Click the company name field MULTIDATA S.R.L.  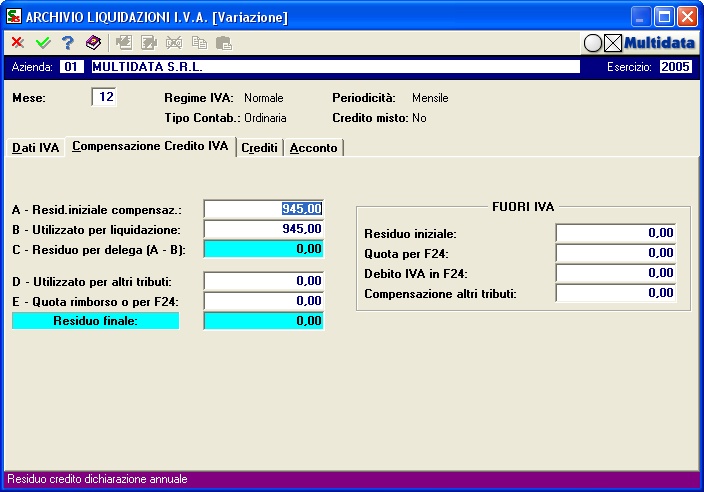(335, 67)
